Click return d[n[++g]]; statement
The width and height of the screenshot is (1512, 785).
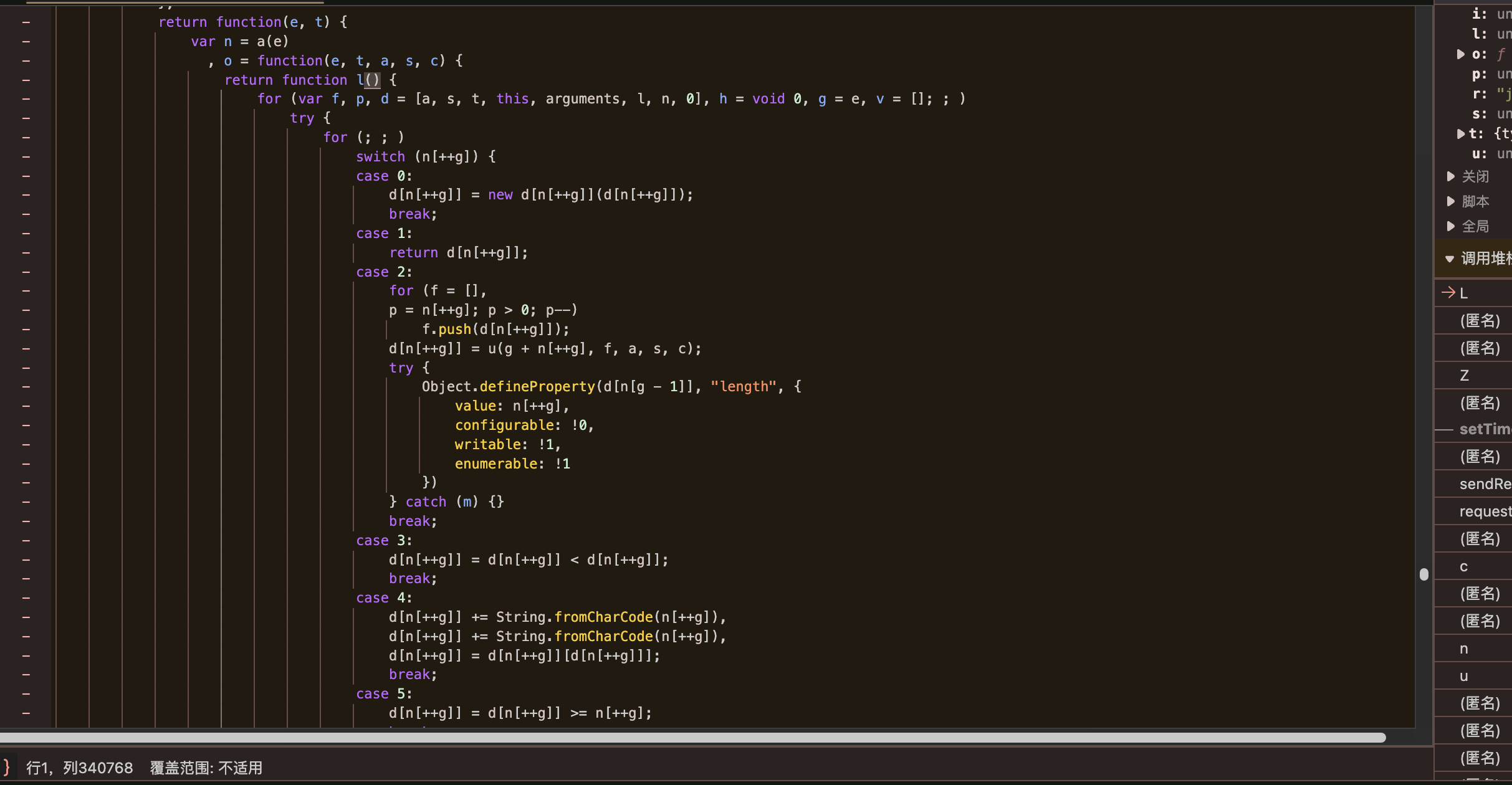pyautogui.click(x=459, y=252)
